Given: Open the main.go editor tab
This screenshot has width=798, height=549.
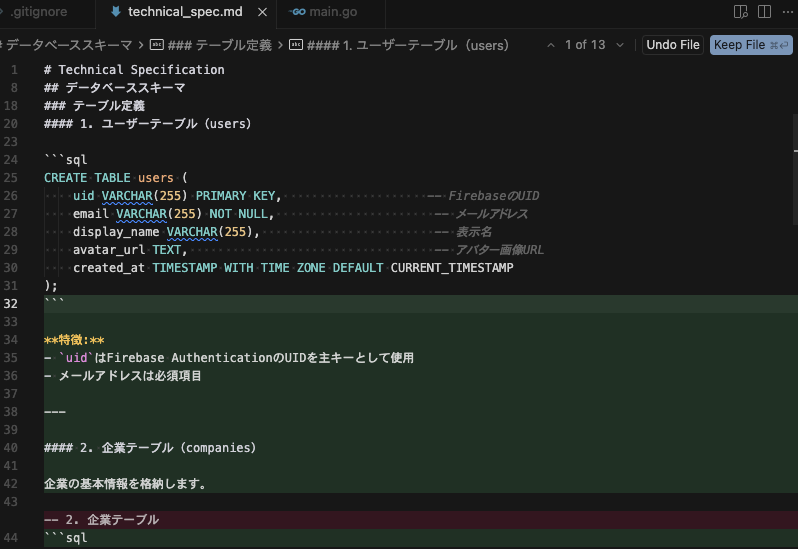Looking at the screenshot, I should [333, 12].
